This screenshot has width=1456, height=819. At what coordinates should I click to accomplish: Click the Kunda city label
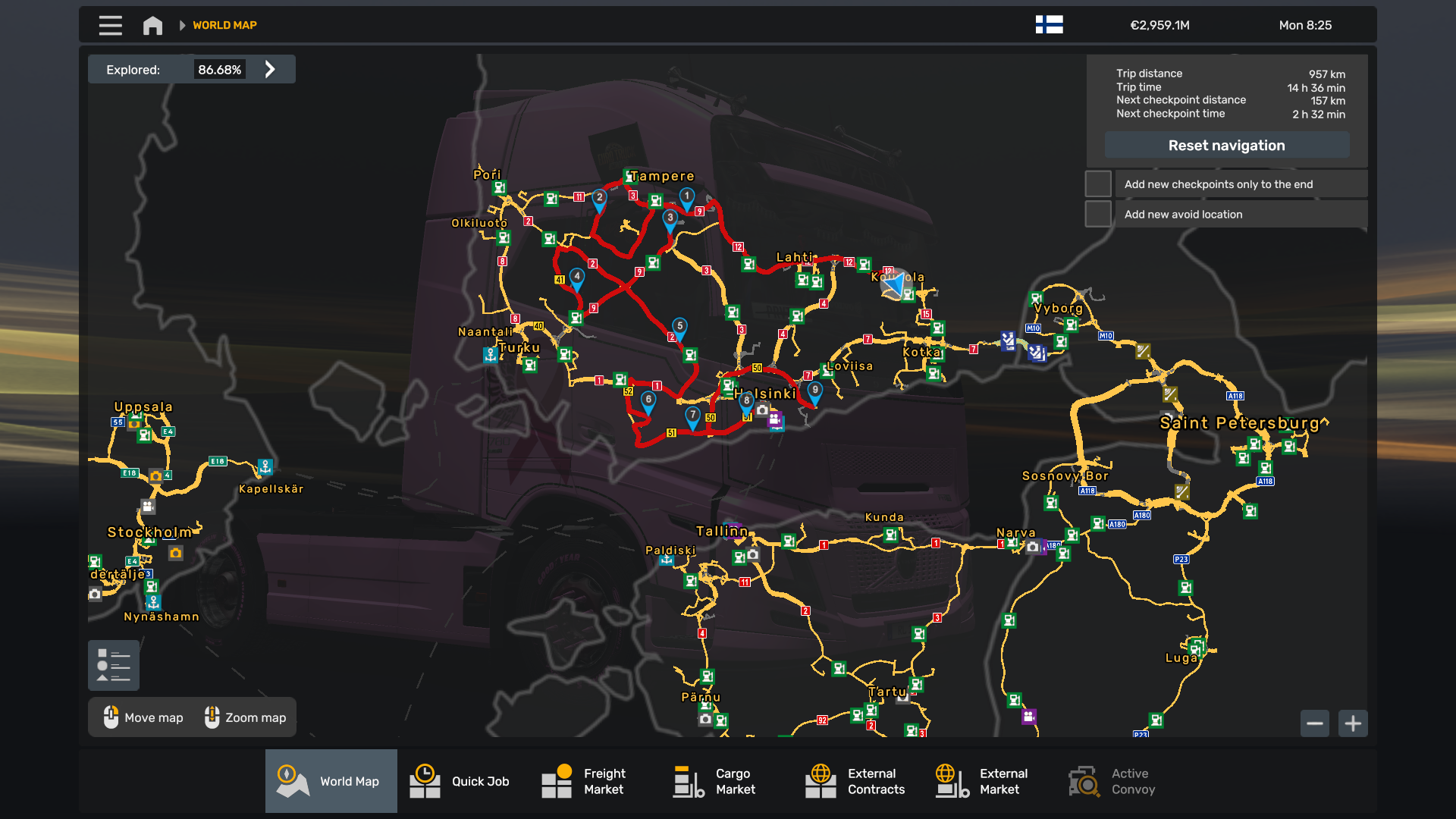pyautogui.click(x=884, y=517)
